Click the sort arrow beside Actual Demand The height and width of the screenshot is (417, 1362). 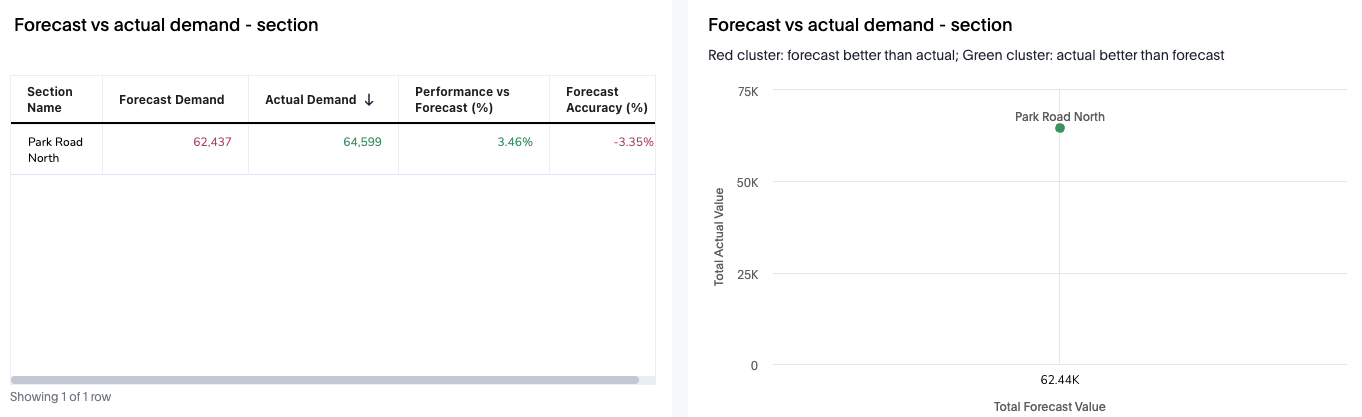point(369,100)
